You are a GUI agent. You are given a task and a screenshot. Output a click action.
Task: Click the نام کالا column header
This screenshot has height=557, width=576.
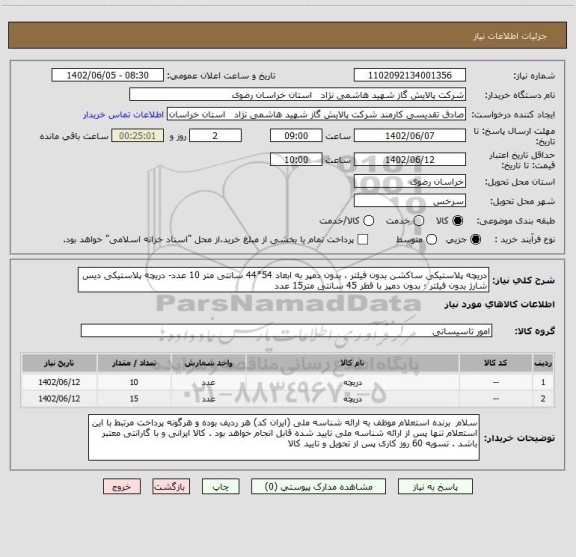pos(352,363)
